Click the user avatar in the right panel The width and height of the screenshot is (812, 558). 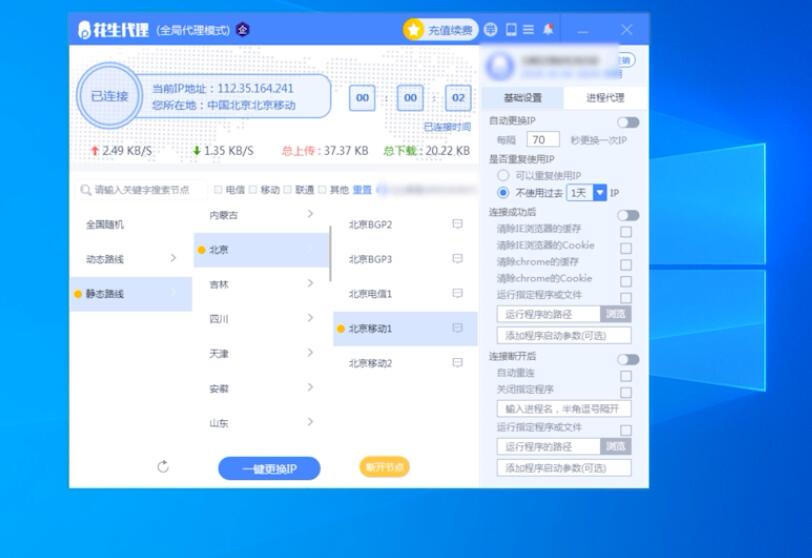500,66
